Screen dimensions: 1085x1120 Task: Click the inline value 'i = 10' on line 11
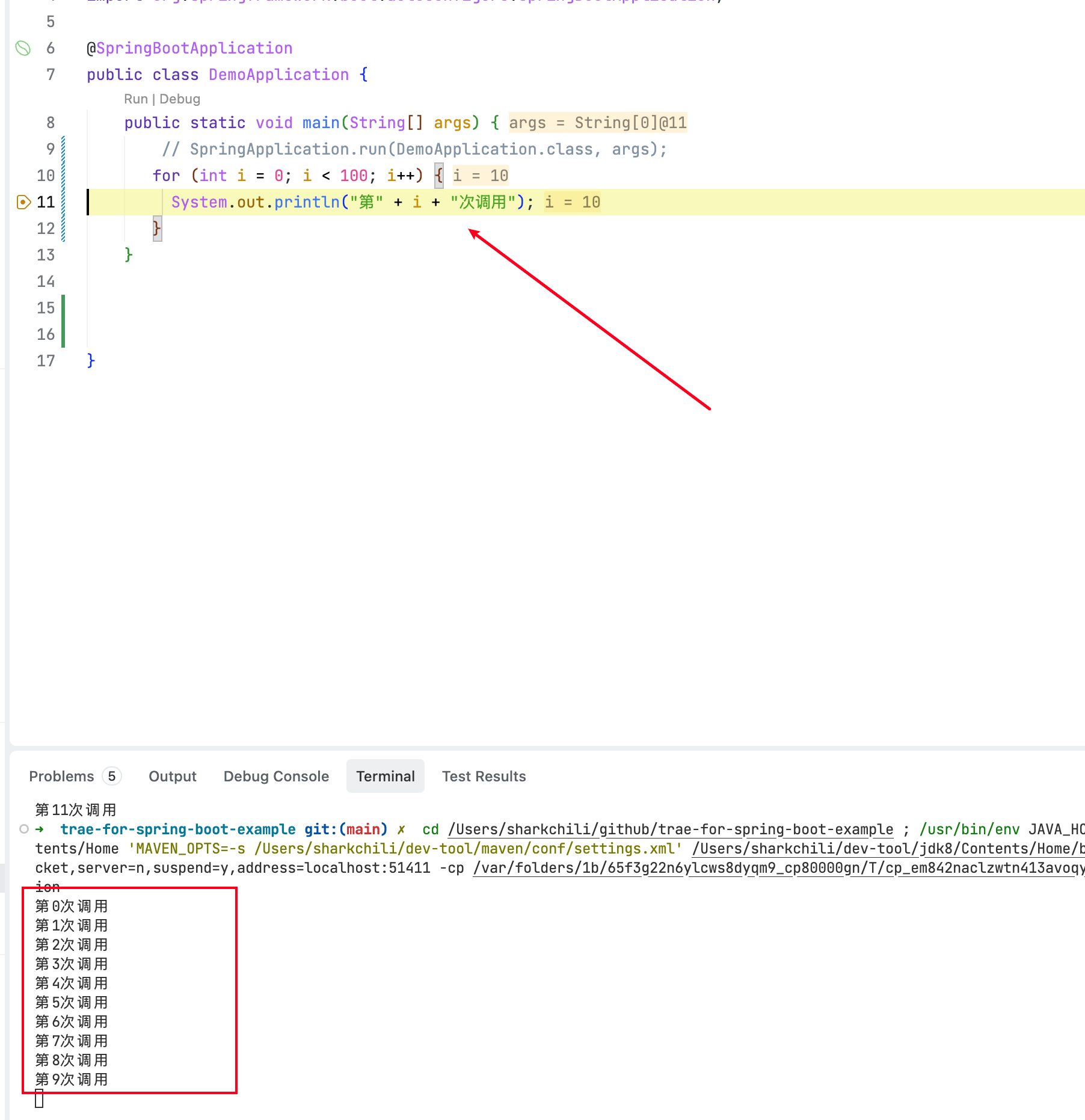pyautogui.click(x=573, y=202)
